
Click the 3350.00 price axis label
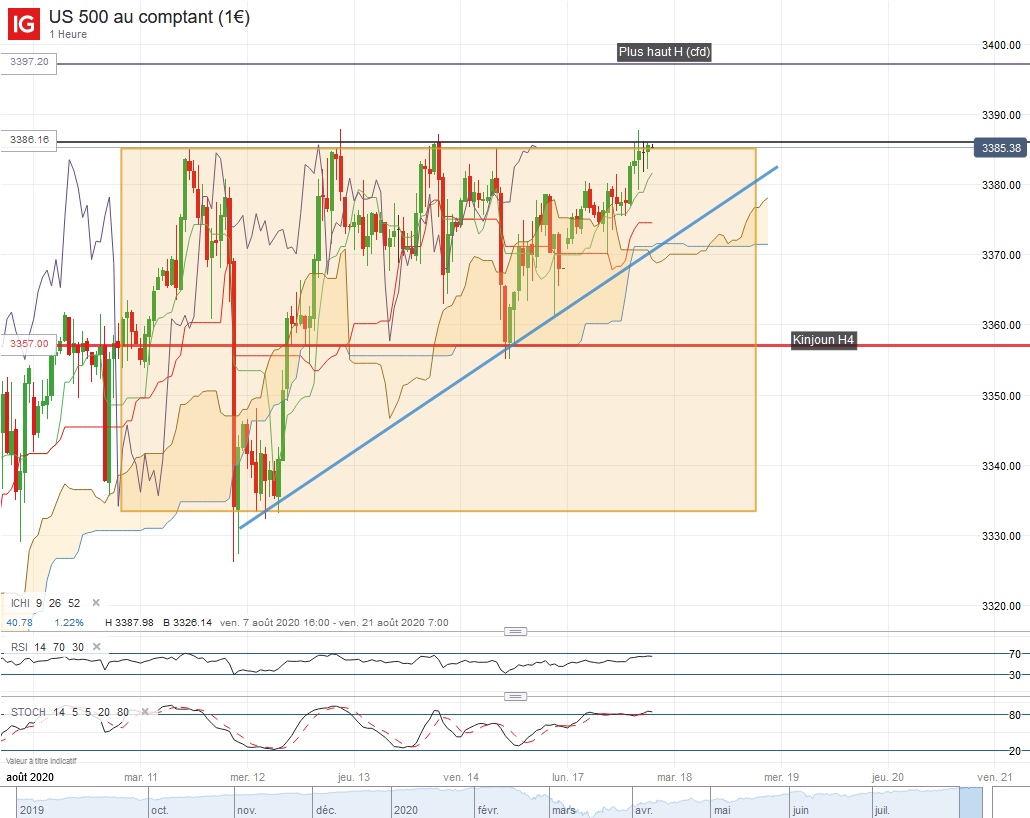click(x=1001, y=396)
